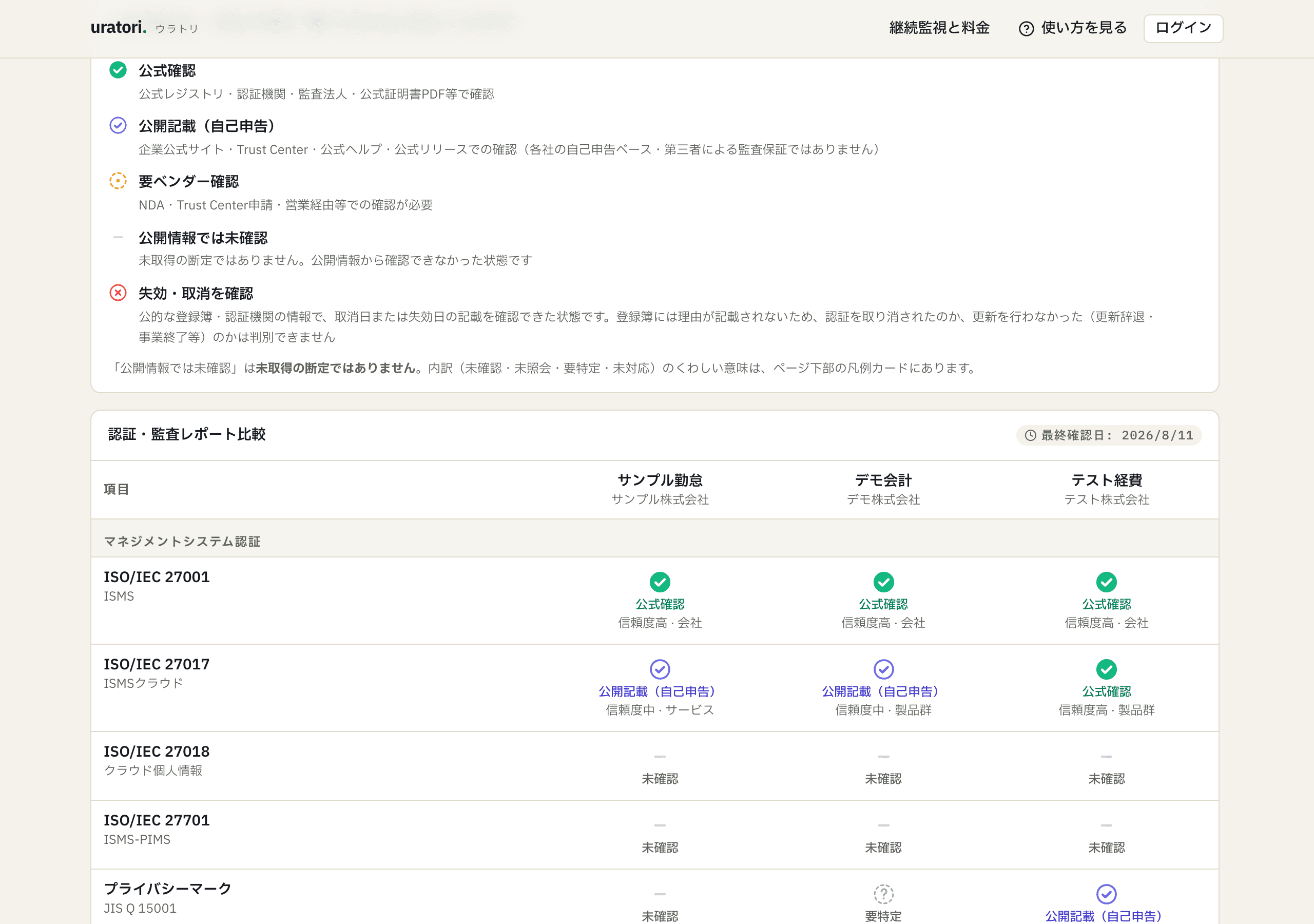Image resolution: width=1314 pixels, height=924 pixels.
Task: Click the ログイン button
Action: coord(1183,28)
